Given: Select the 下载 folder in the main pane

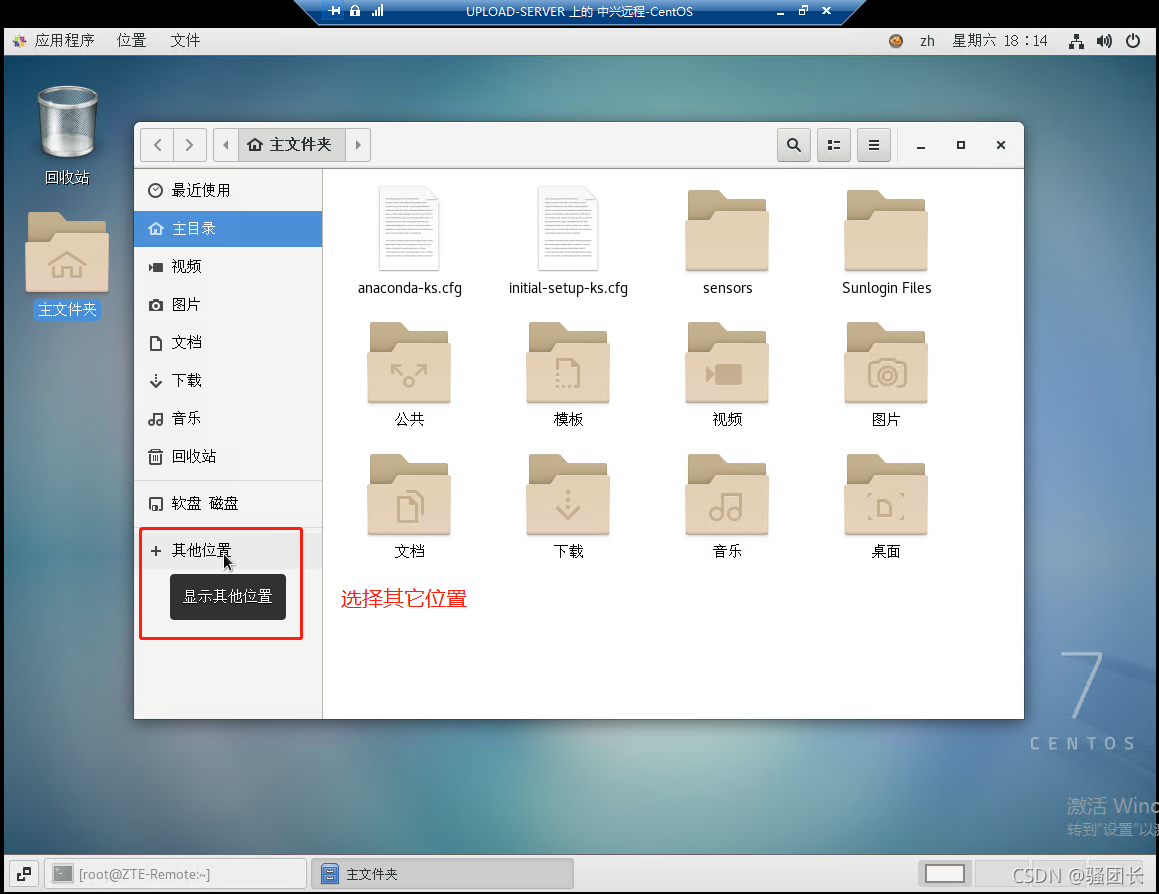Looking at the screenshot, I should (x=568, y=494).
